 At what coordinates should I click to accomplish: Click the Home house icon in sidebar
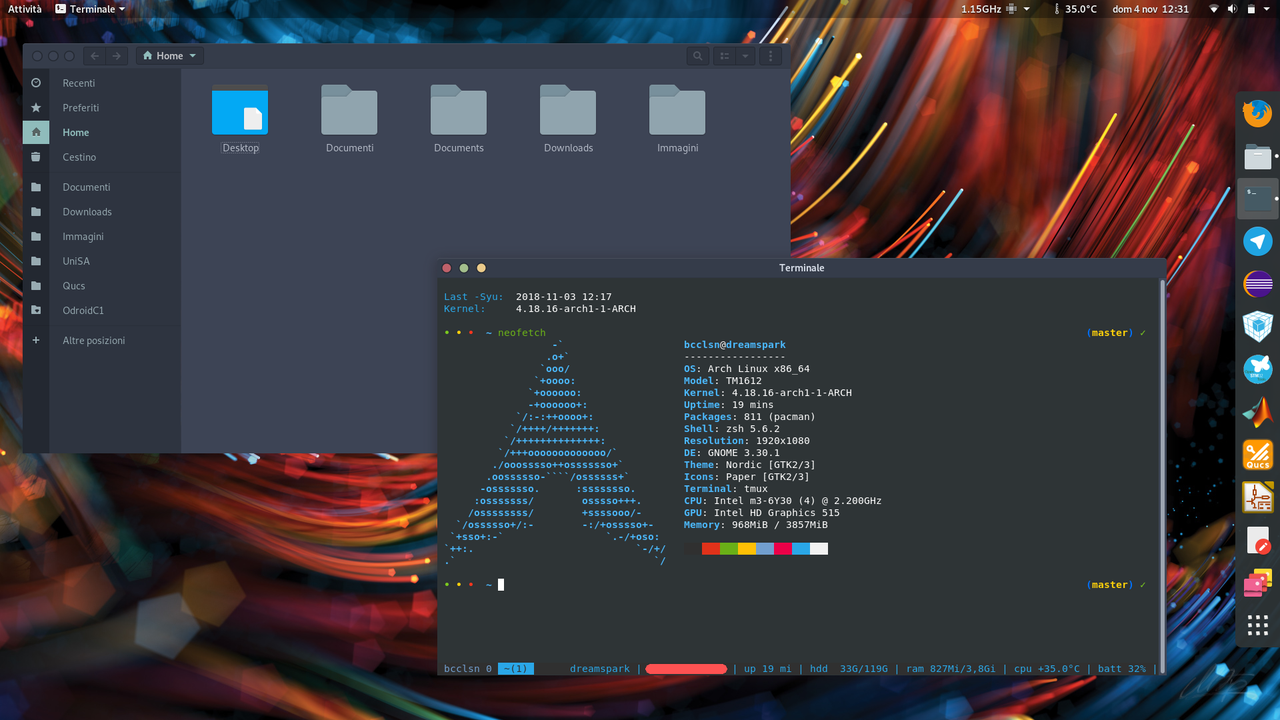tap(36, 132)
